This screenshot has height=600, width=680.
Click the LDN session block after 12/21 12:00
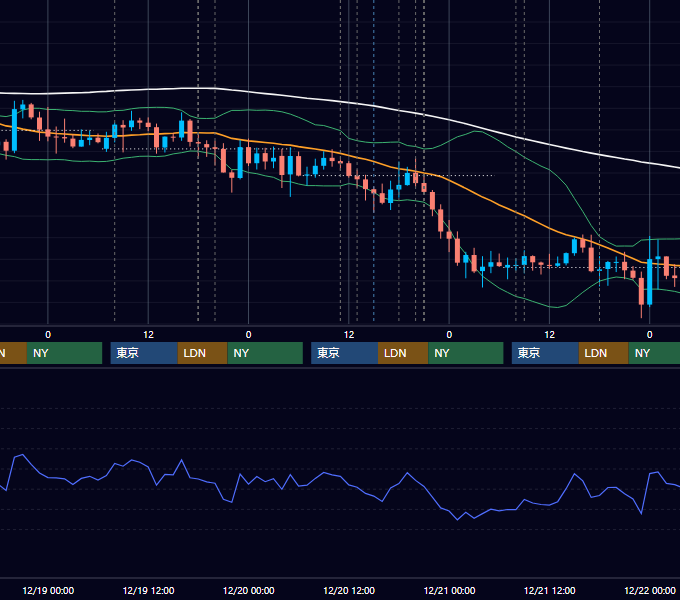click(603, 353)
